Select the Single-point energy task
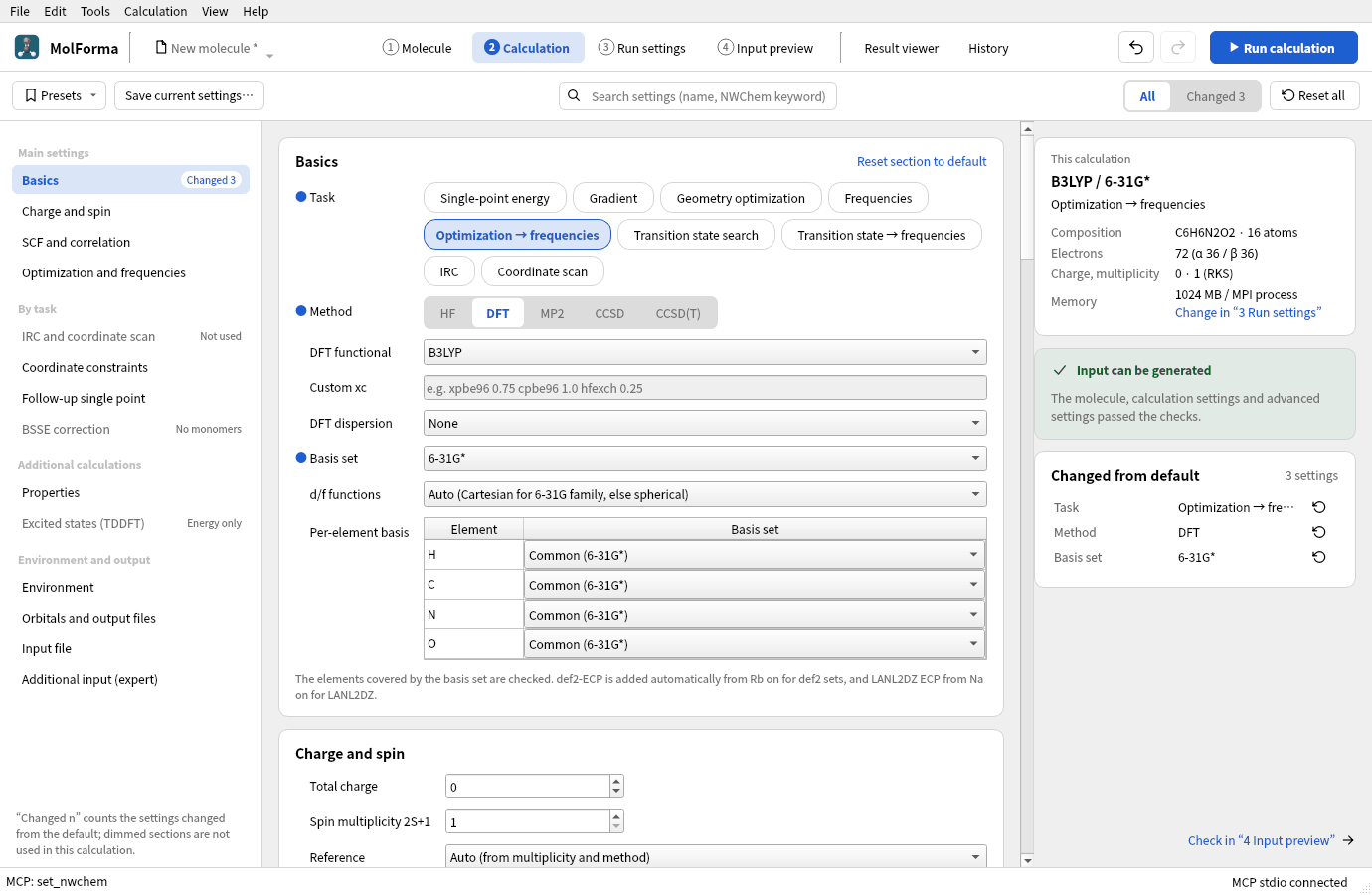Viewport: 1372px width, 895px height. [x=494, y=198]
